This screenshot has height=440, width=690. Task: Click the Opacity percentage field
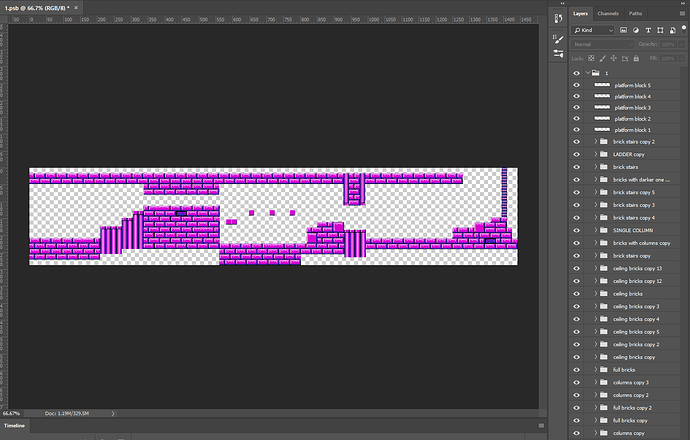coord(668,44)
